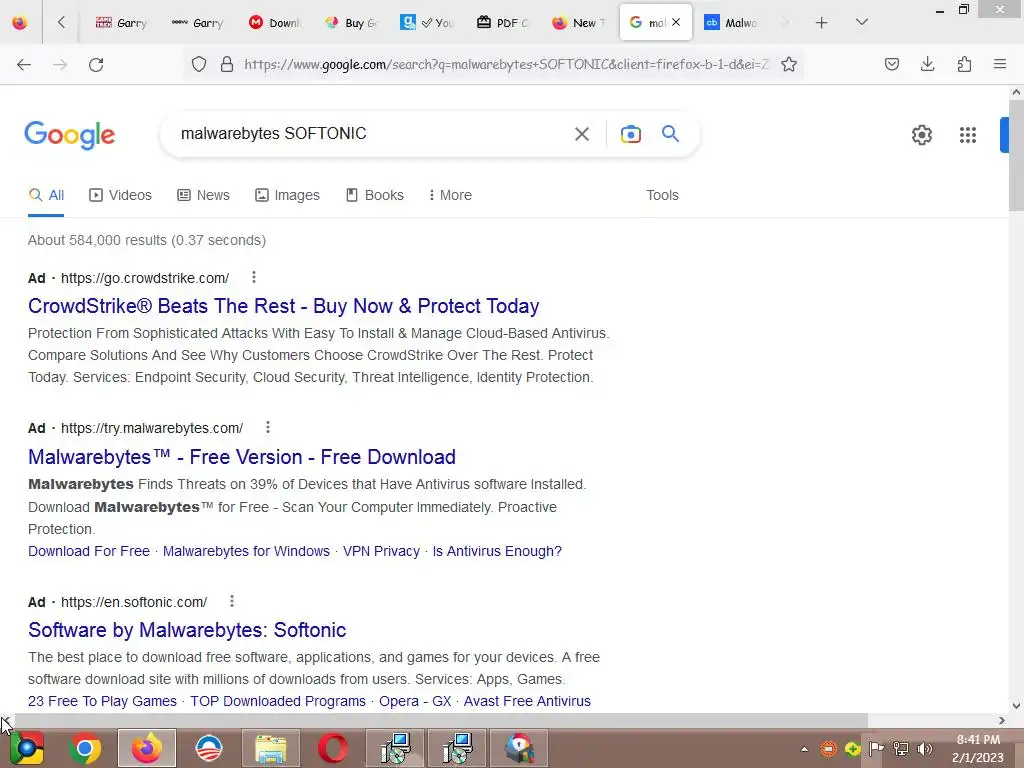
Task: Open File Explorer folder in taskbar
Action: 270,748
